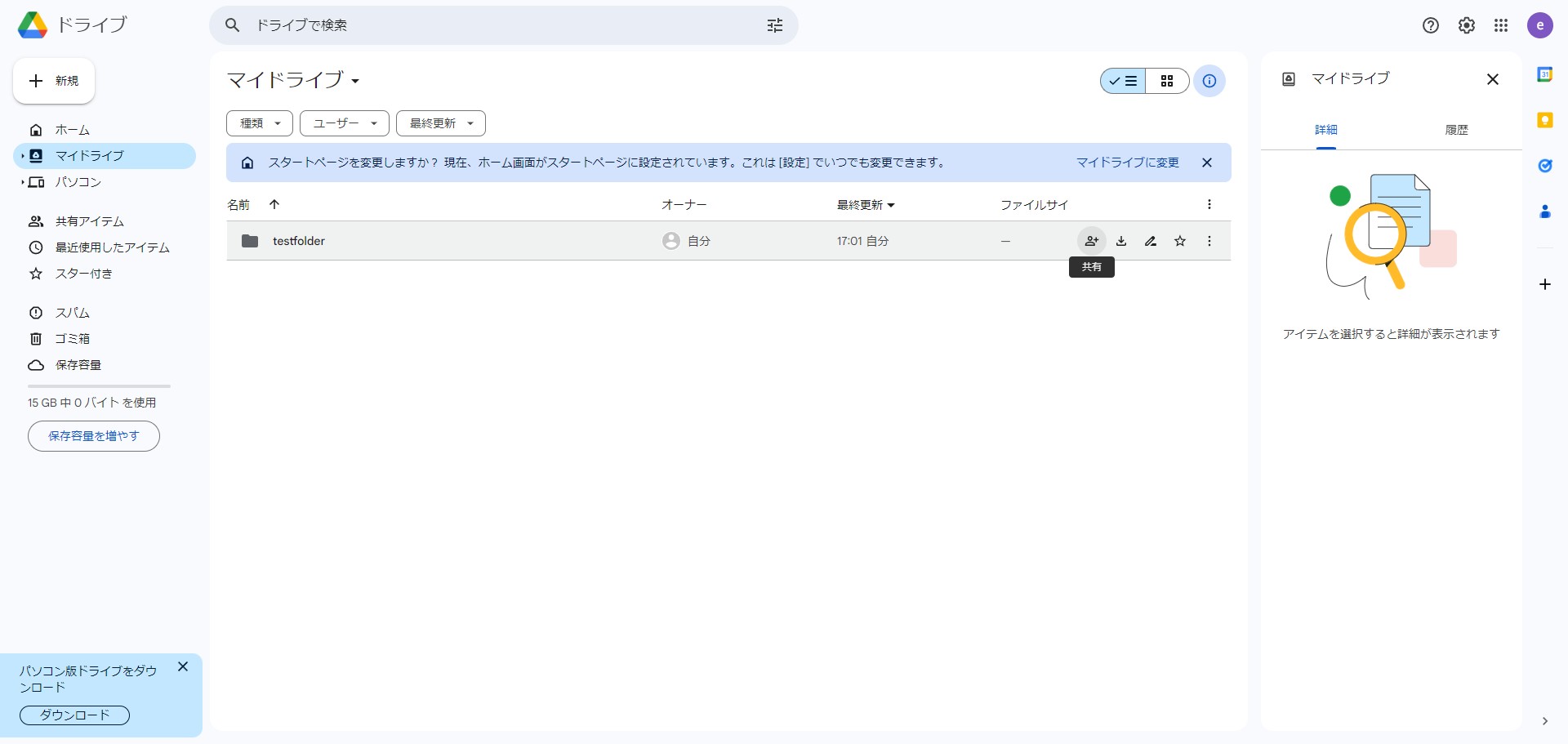Toggle the details info panel button
The image size is (1568, 744).
[x=1209, y=81]
